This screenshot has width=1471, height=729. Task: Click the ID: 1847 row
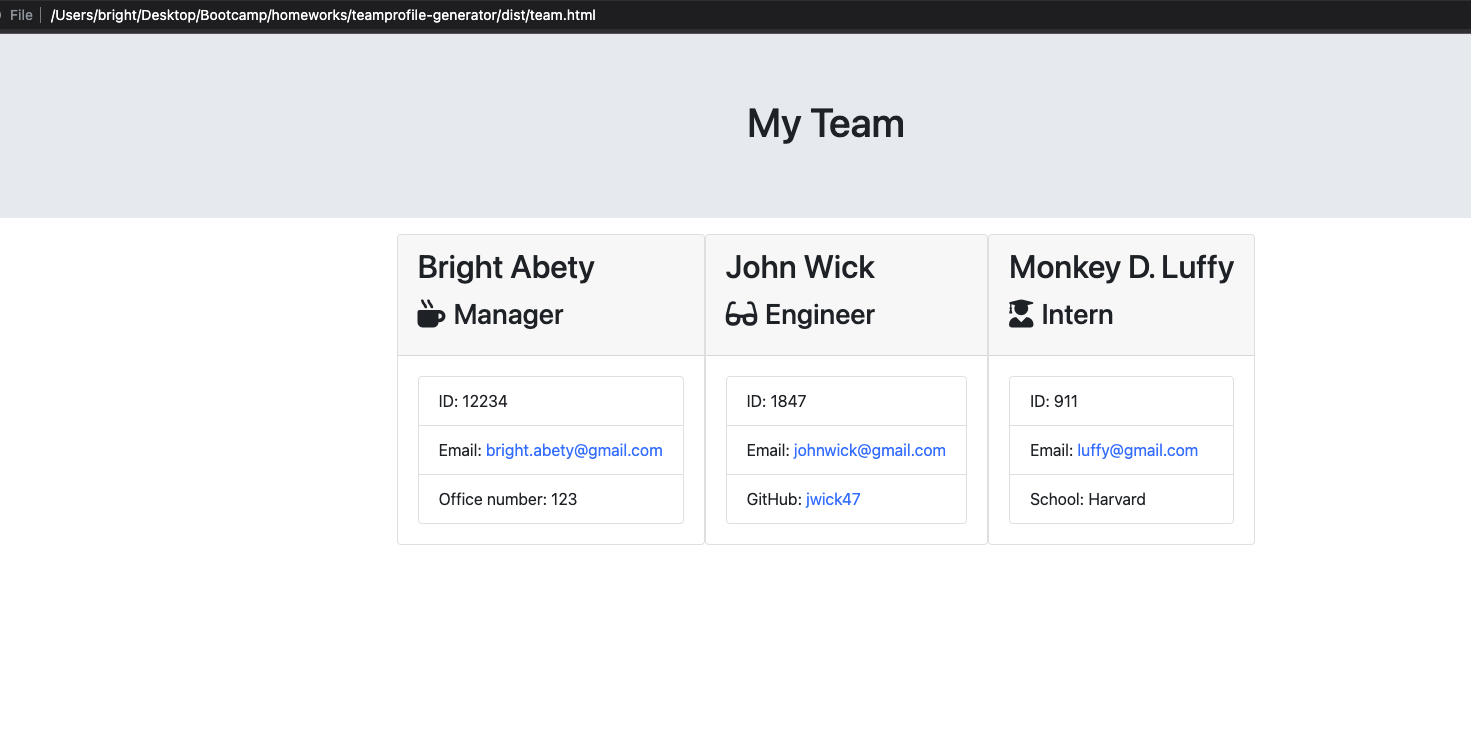[x=846, y=401]
